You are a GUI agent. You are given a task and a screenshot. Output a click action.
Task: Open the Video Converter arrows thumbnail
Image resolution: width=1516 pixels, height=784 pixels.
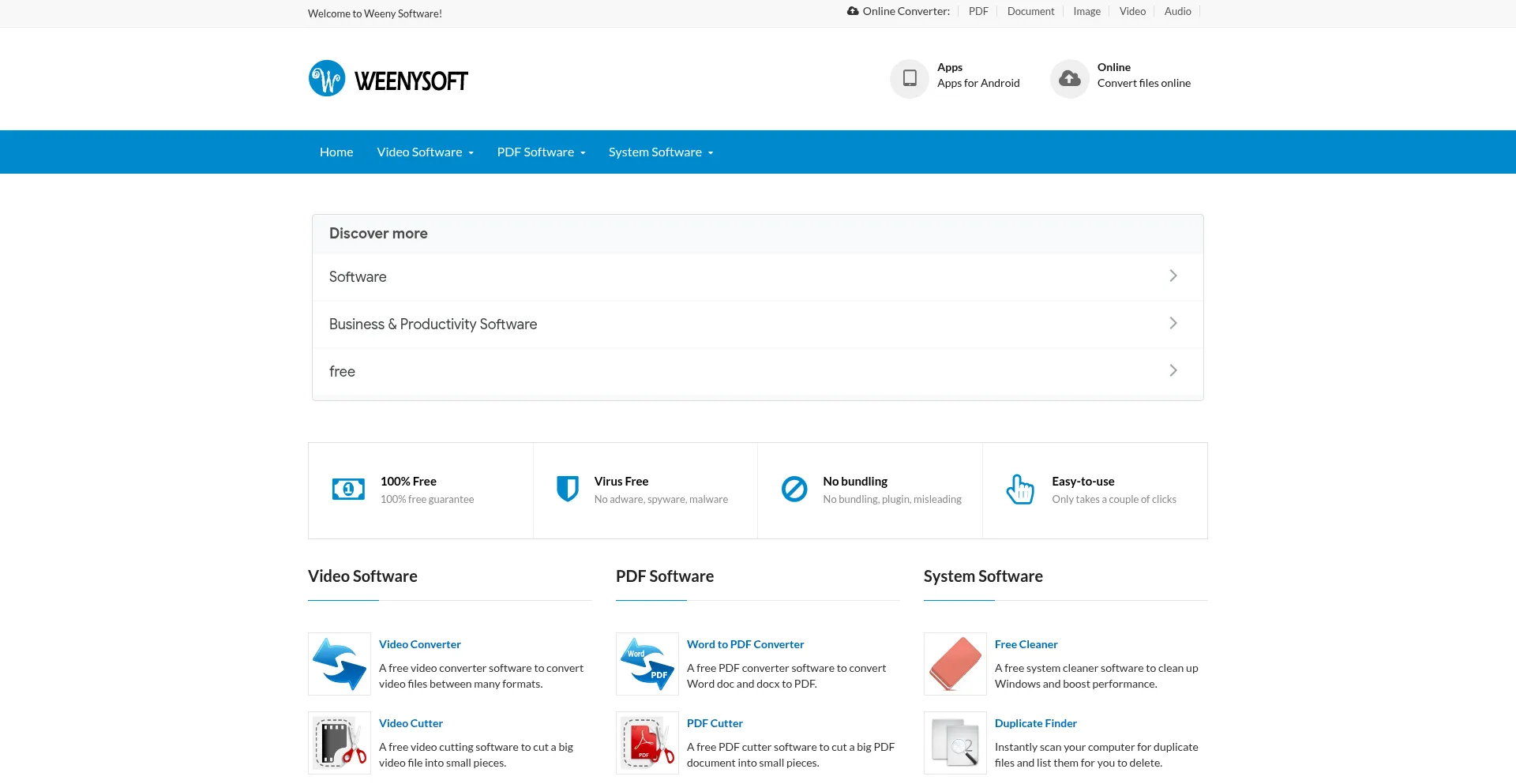(340, 664)
